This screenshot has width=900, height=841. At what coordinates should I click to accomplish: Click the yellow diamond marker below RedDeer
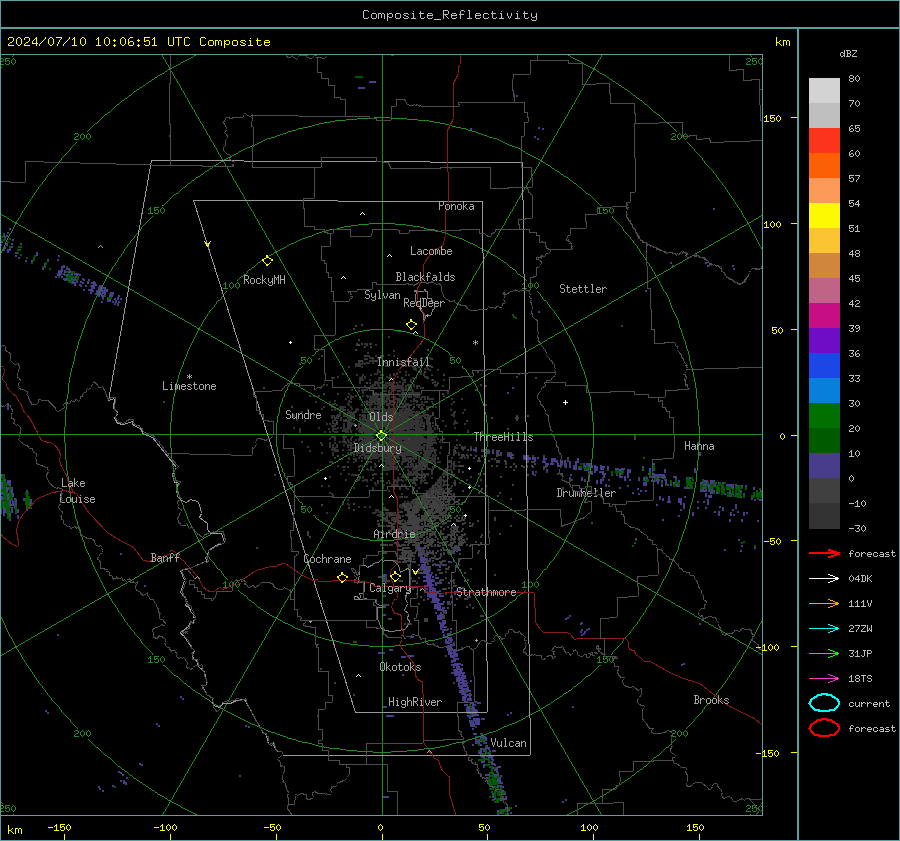point(412,325)
